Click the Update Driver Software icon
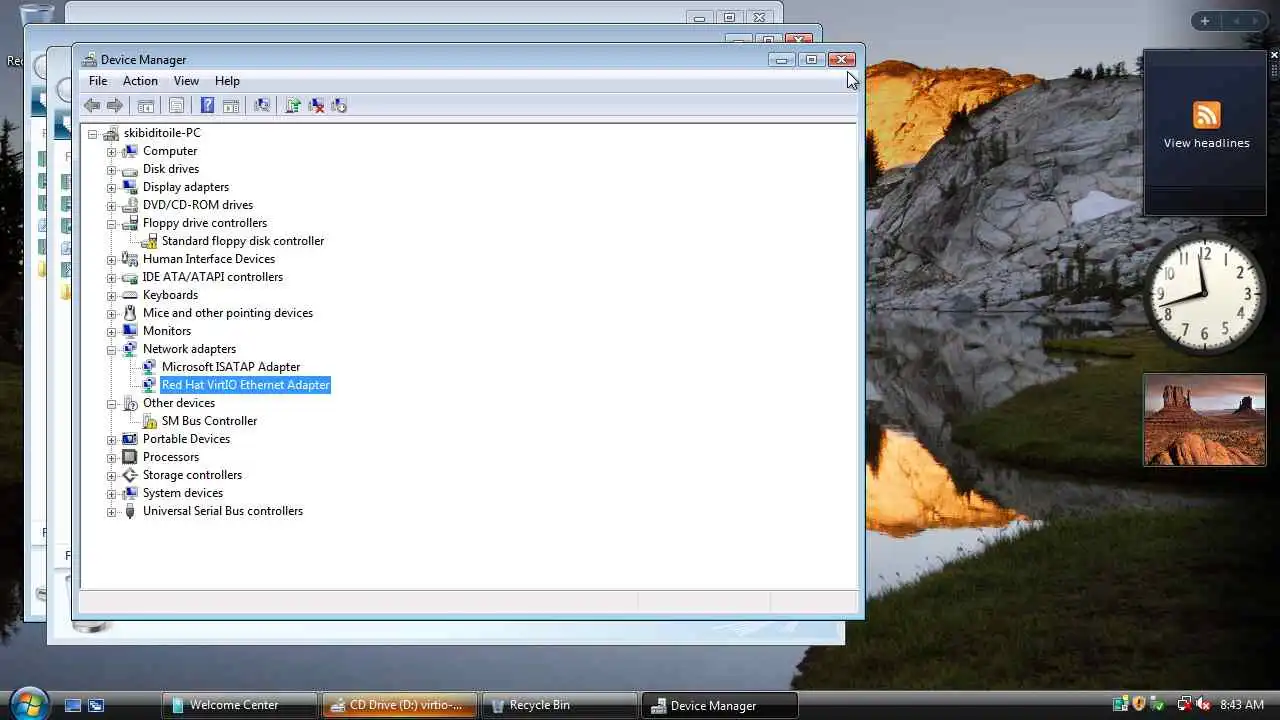The image size is (1280, 720). pyautogui.click(x=293, y=105)
